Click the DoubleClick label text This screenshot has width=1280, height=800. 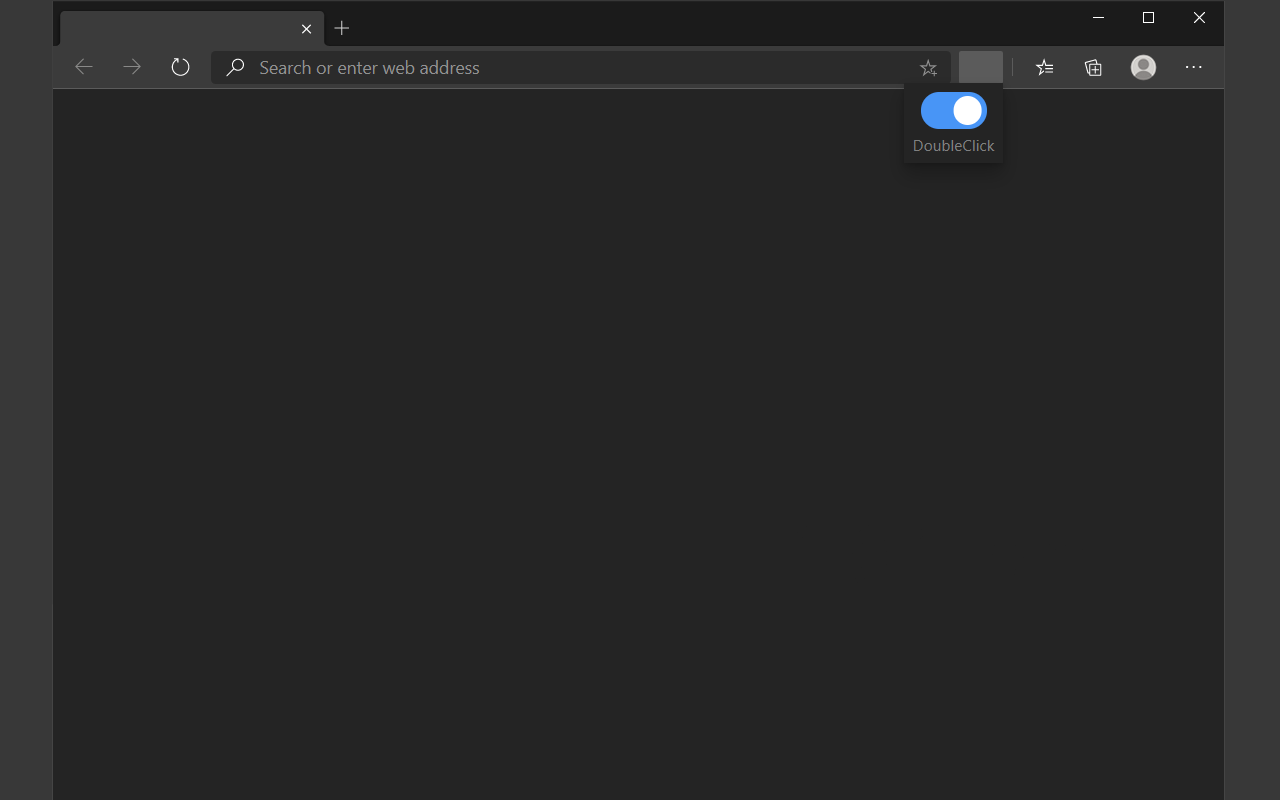954,146
